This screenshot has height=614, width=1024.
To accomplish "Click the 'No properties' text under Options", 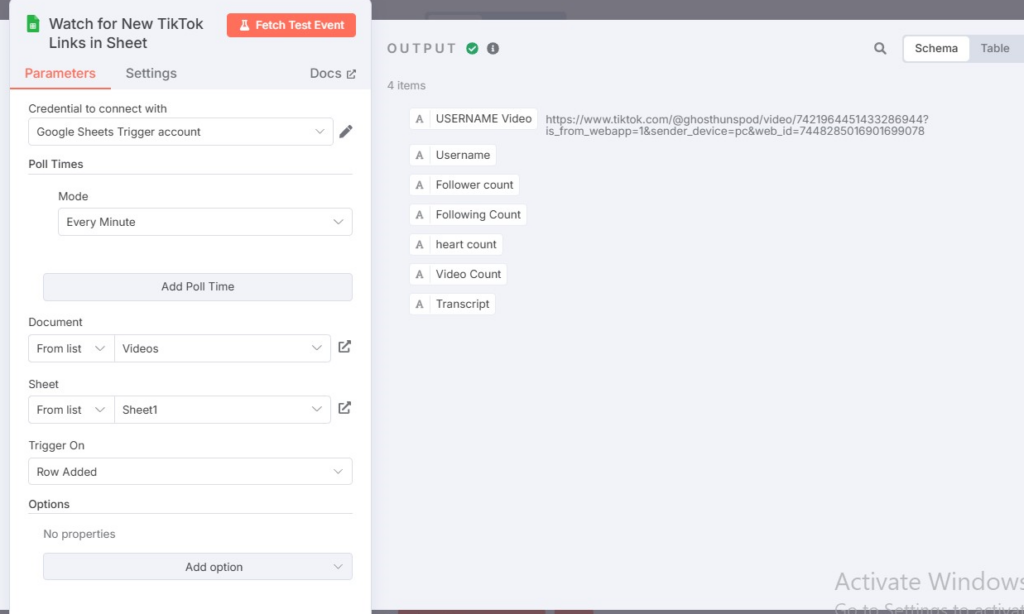I will coord(79,534).
